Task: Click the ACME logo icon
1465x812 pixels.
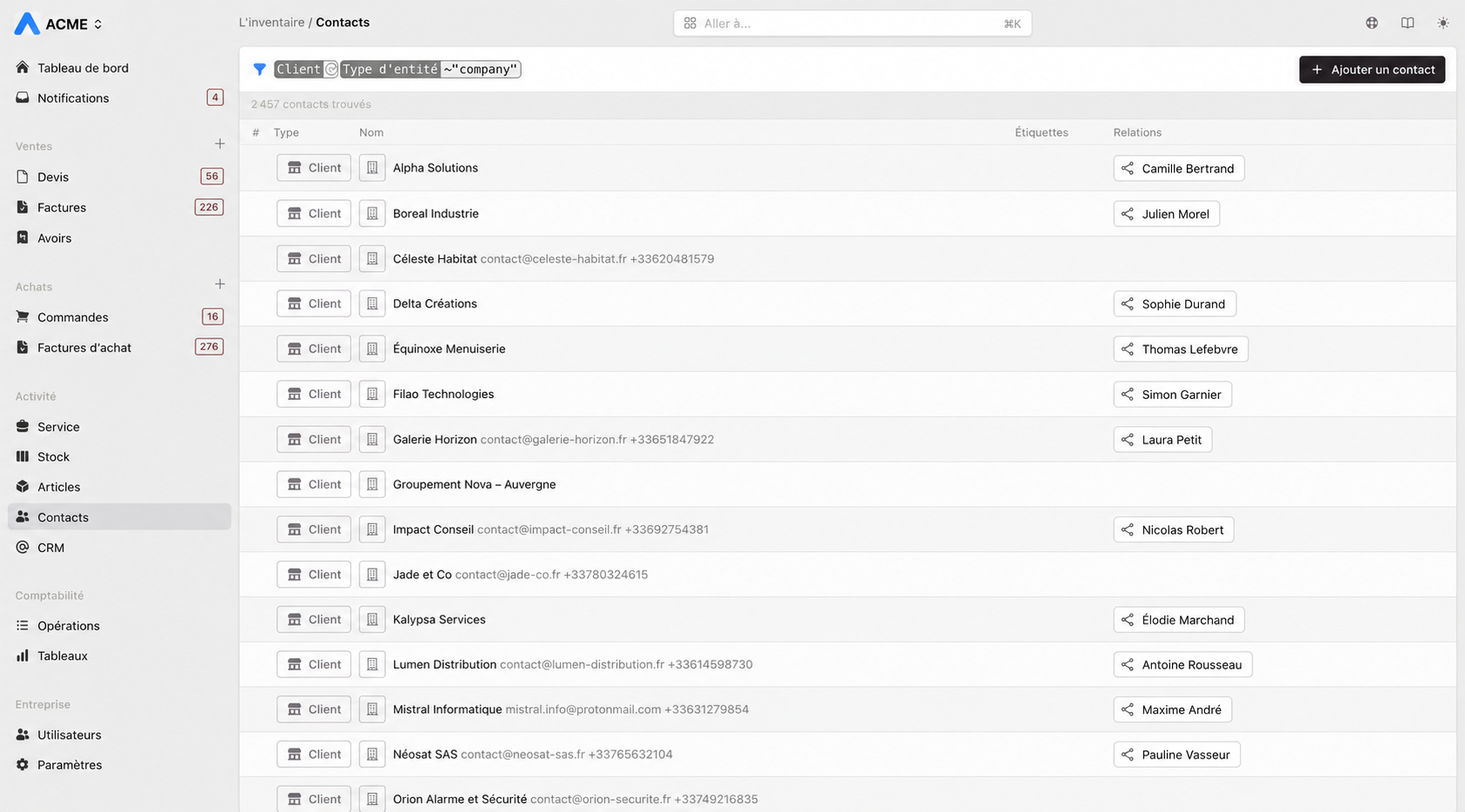Action: tap(27, 23)
